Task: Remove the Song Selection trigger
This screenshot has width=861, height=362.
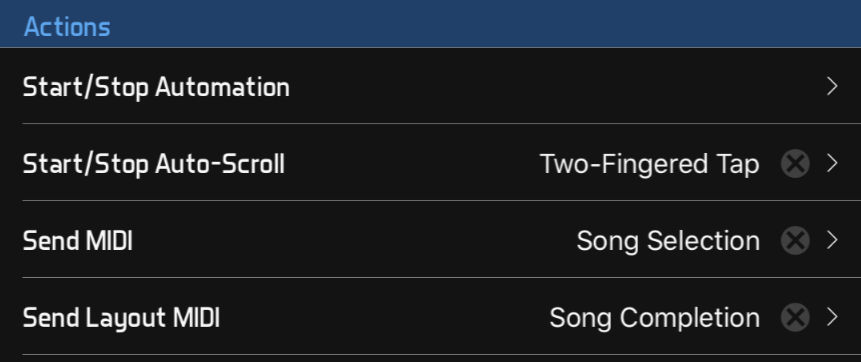Action: [795, 241]
